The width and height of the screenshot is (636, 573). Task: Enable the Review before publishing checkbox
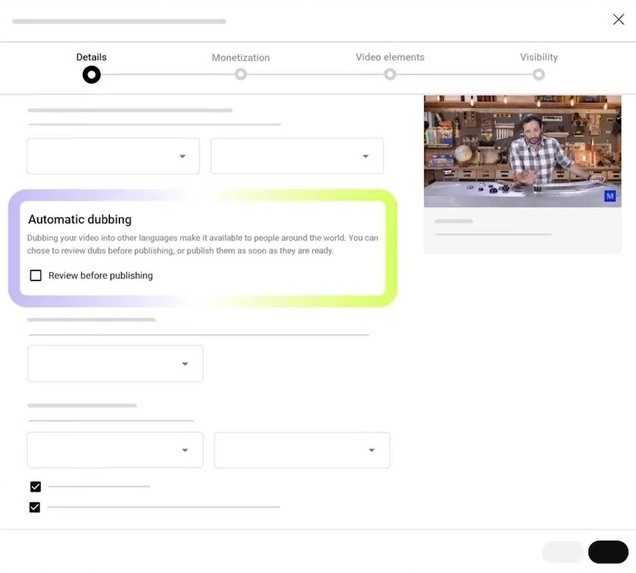tap(36, 275)
